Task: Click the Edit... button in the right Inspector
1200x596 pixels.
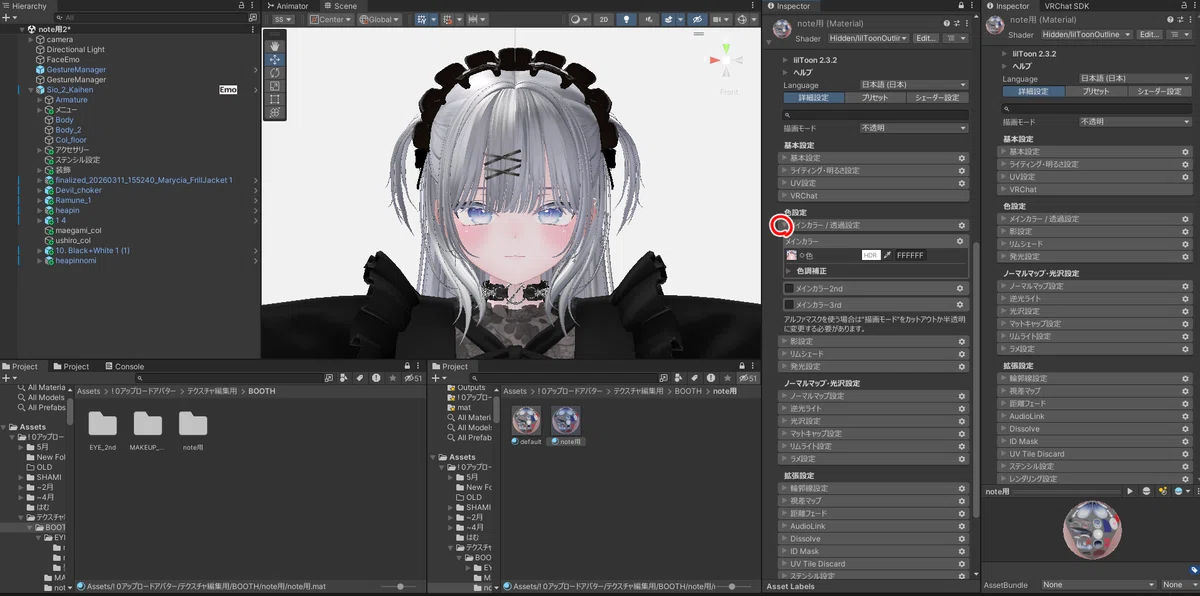Action: pos(1150,34)
